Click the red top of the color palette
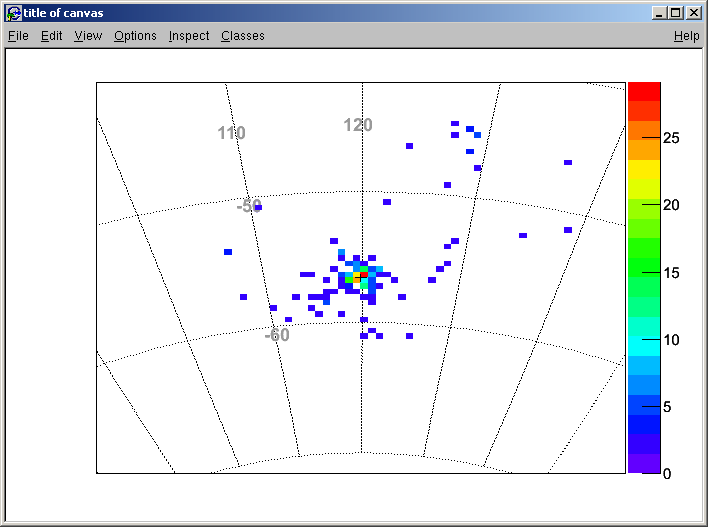 click(x=644, y=92)
